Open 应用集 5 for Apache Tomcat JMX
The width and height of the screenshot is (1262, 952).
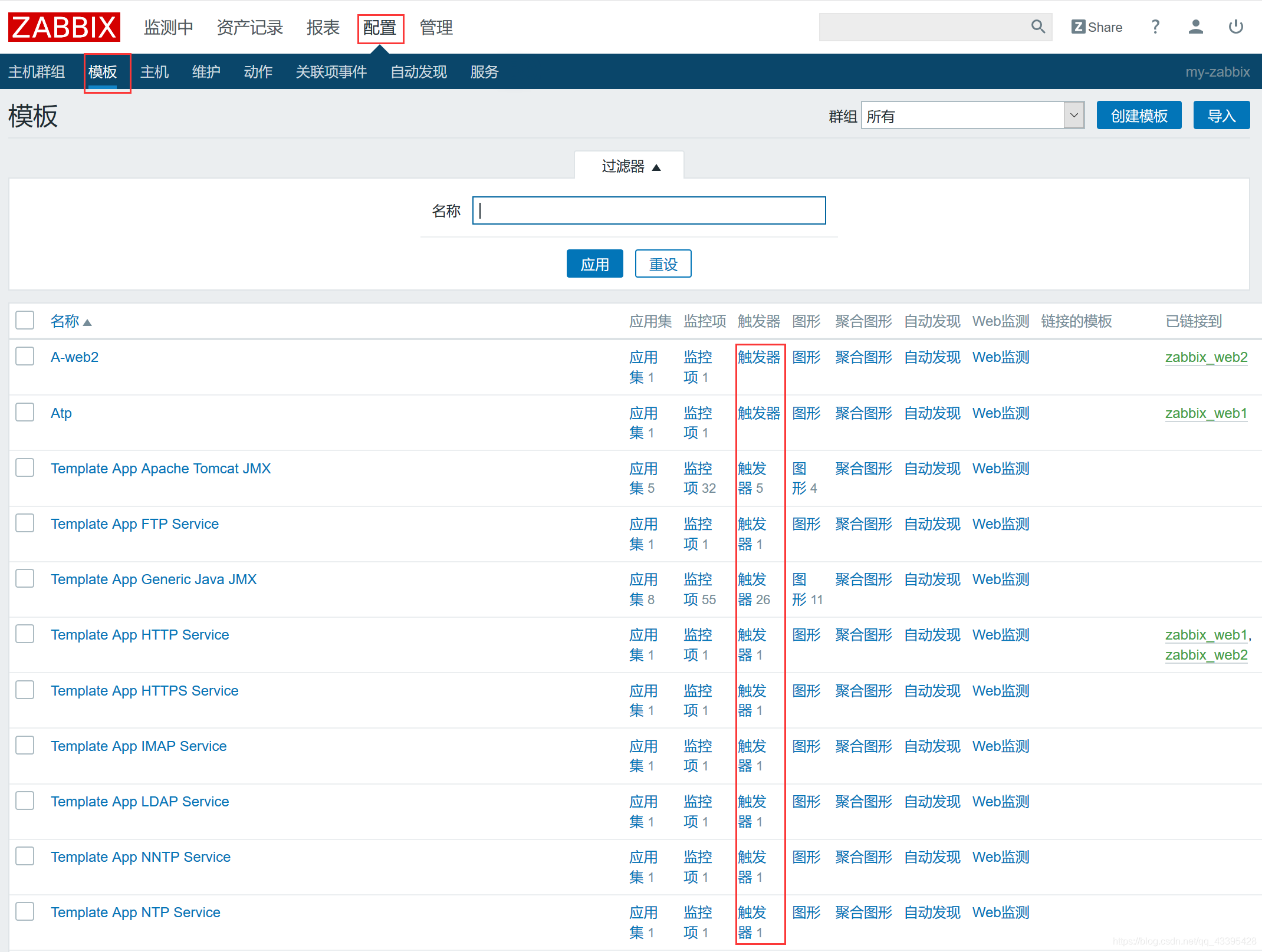point(643,478)
